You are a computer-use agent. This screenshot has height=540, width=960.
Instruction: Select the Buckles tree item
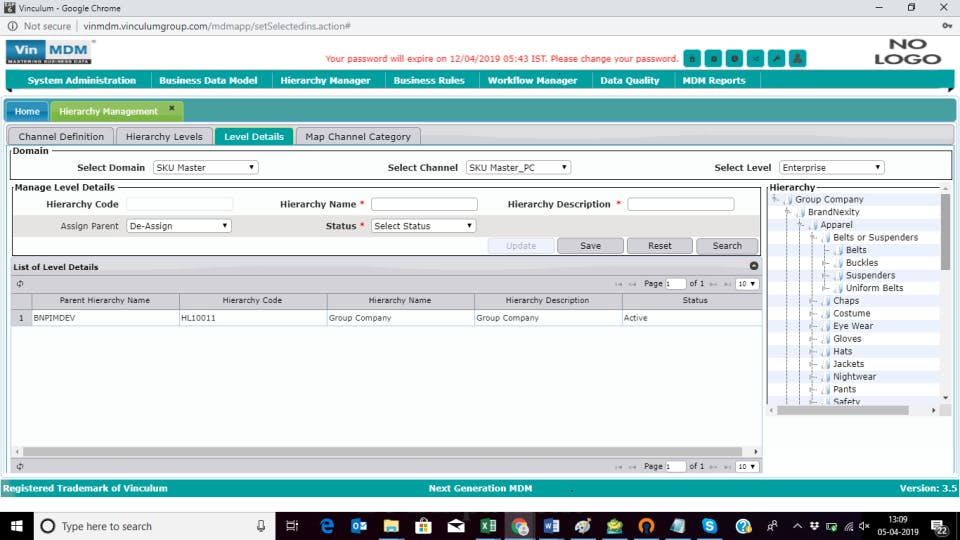[861, 263]
